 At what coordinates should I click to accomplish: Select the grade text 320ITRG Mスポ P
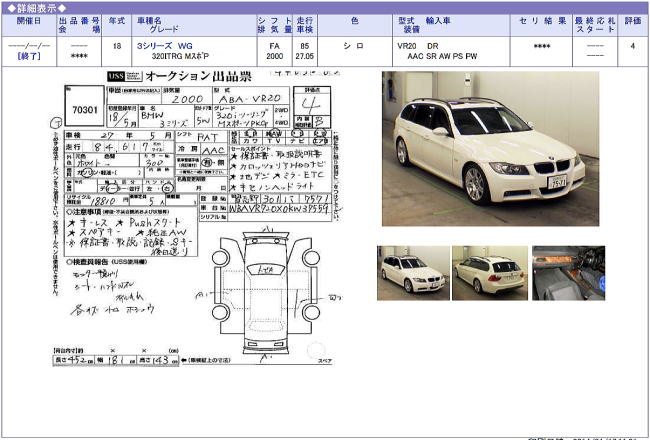(x=180, y=56)
